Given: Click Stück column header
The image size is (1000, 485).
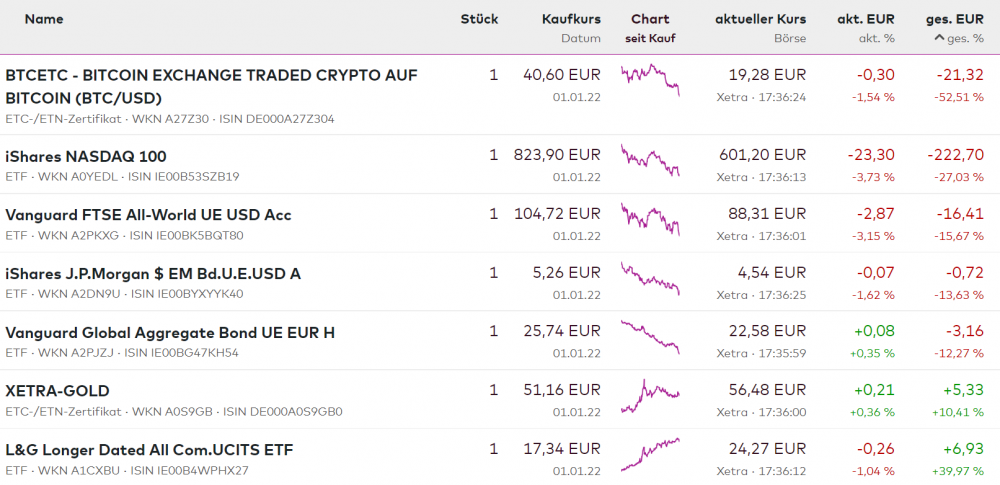Looking at the screenshot, I should coord(479,19).
